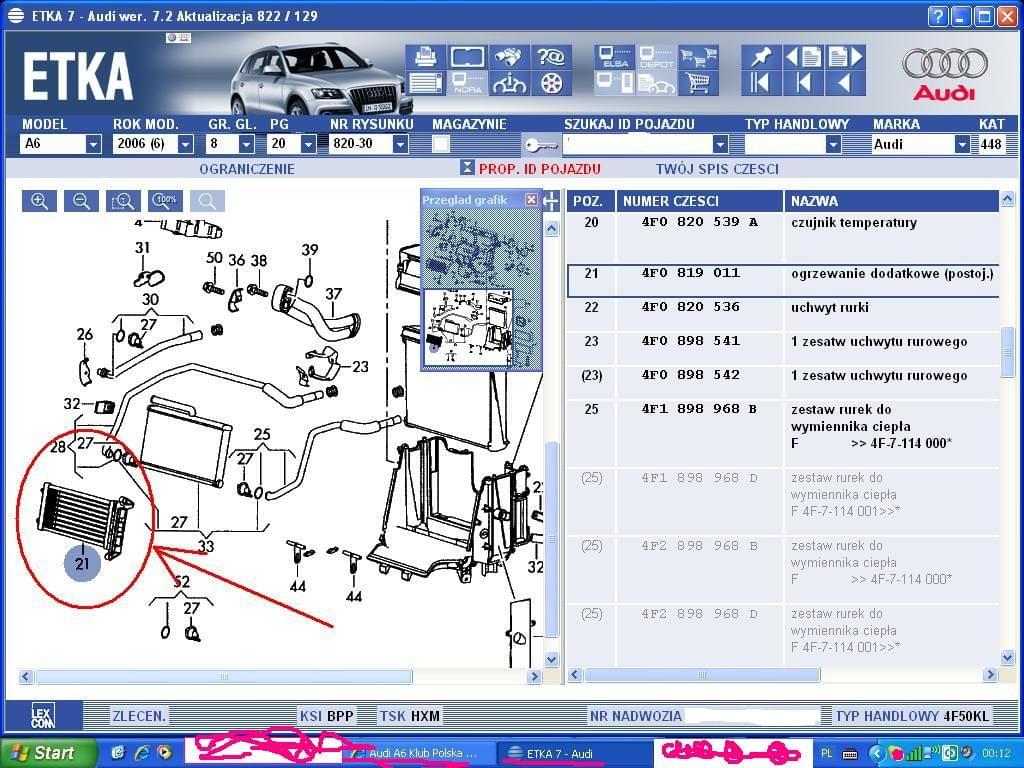The image size is (1024, 768).
Task: Open the ?@ help inquiry icon
Action: click(x=551, y=57)
